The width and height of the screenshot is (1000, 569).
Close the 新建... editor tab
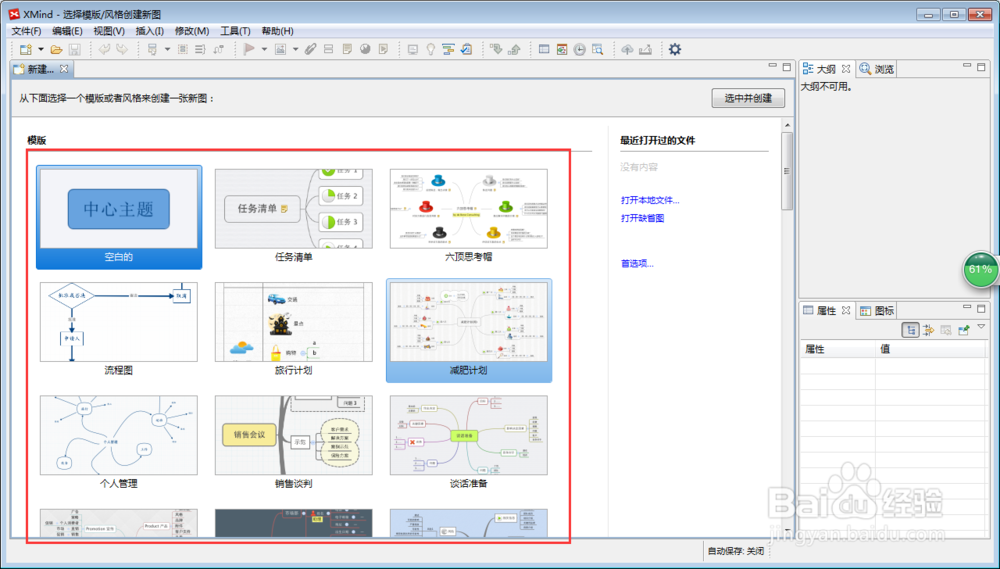(x=64, y=69)
